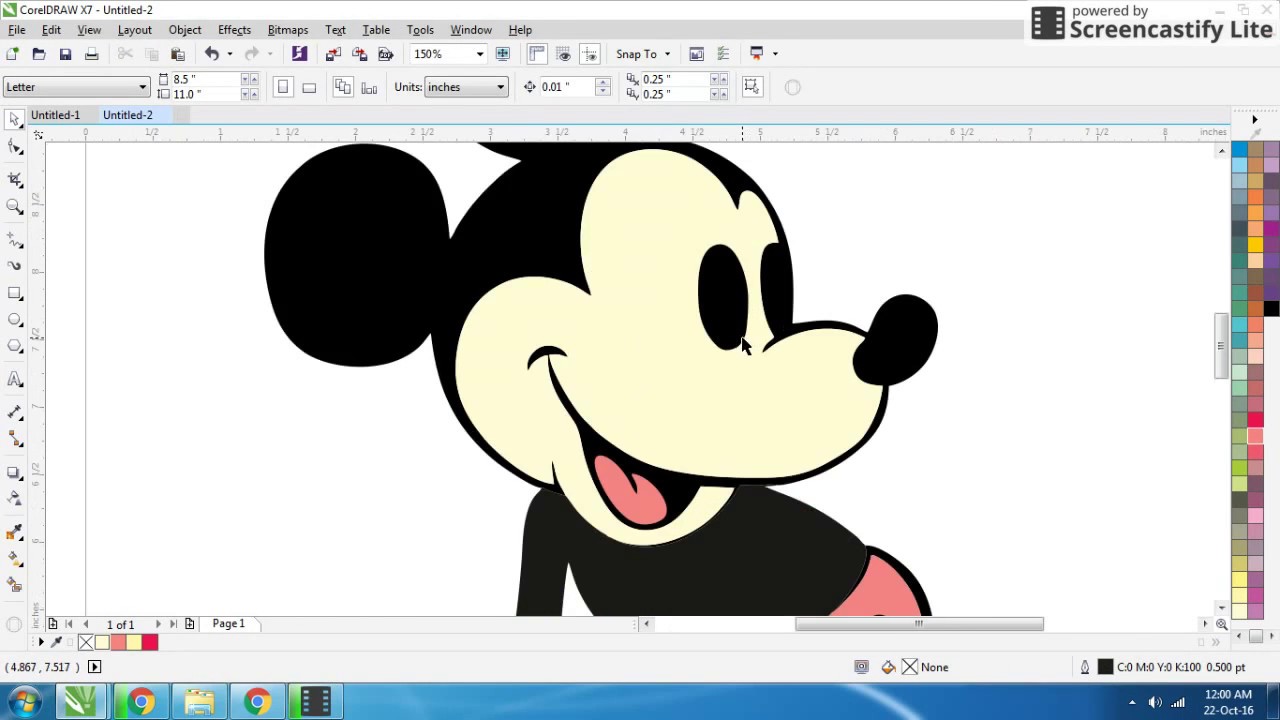Click the Publish to PDF icon
1280x720 pixels.
[386, 54]
